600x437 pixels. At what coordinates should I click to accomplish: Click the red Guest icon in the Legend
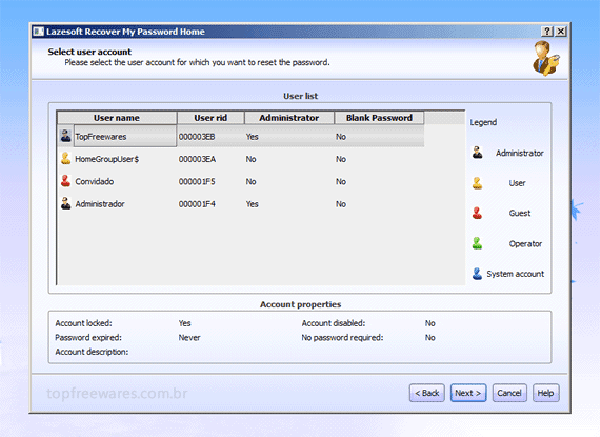[x=477, y=213]
